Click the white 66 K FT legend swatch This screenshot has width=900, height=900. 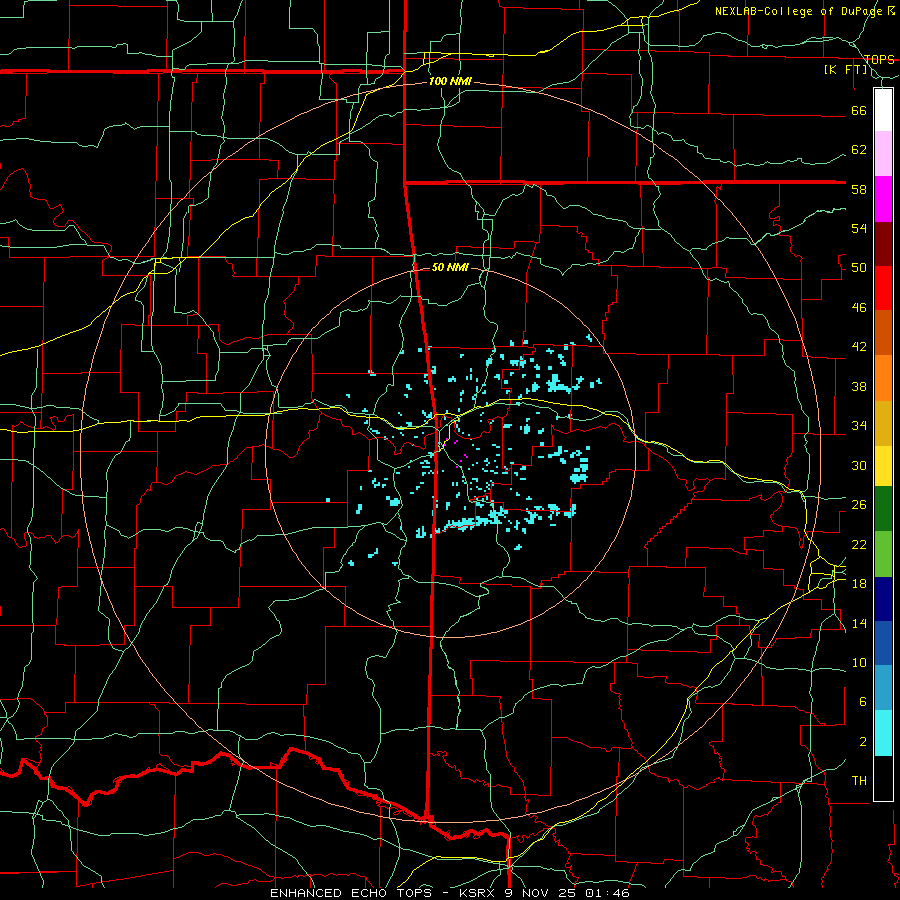pos(883,110)
